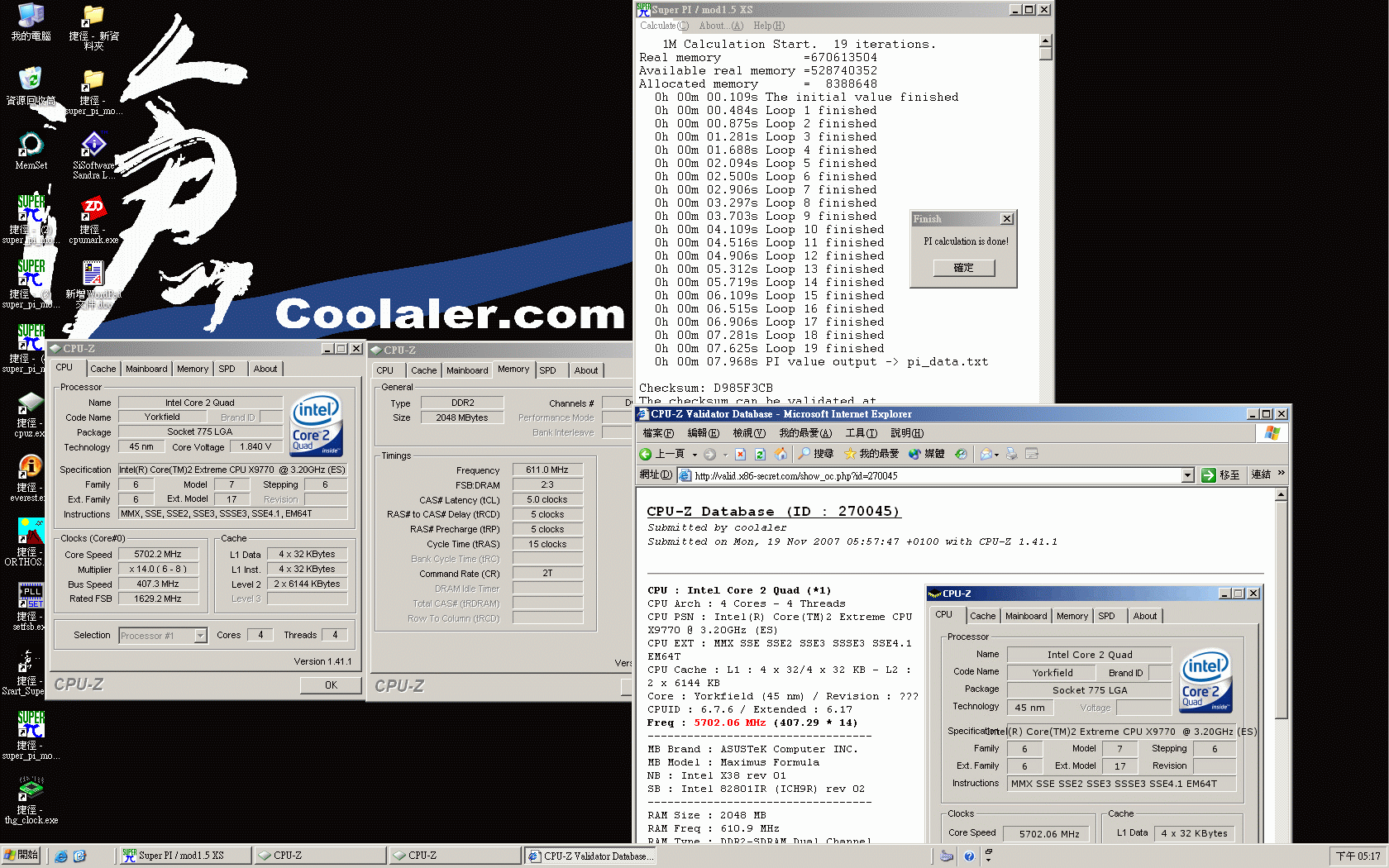1389x868 pixels.
Task: Click the 開始 Start button
Action: (21, 856)
